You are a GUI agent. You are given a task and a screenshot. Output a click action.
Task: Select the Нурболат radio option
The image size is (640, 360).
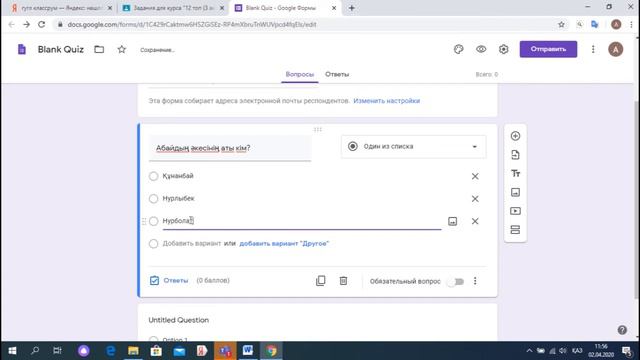(x=153, y=221)
